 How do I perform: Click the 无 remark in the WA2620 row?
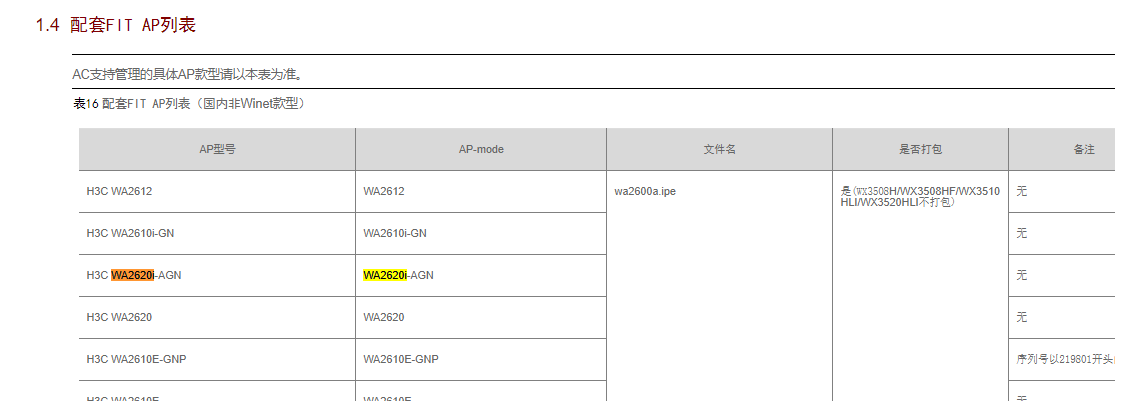coord(1022,318)
